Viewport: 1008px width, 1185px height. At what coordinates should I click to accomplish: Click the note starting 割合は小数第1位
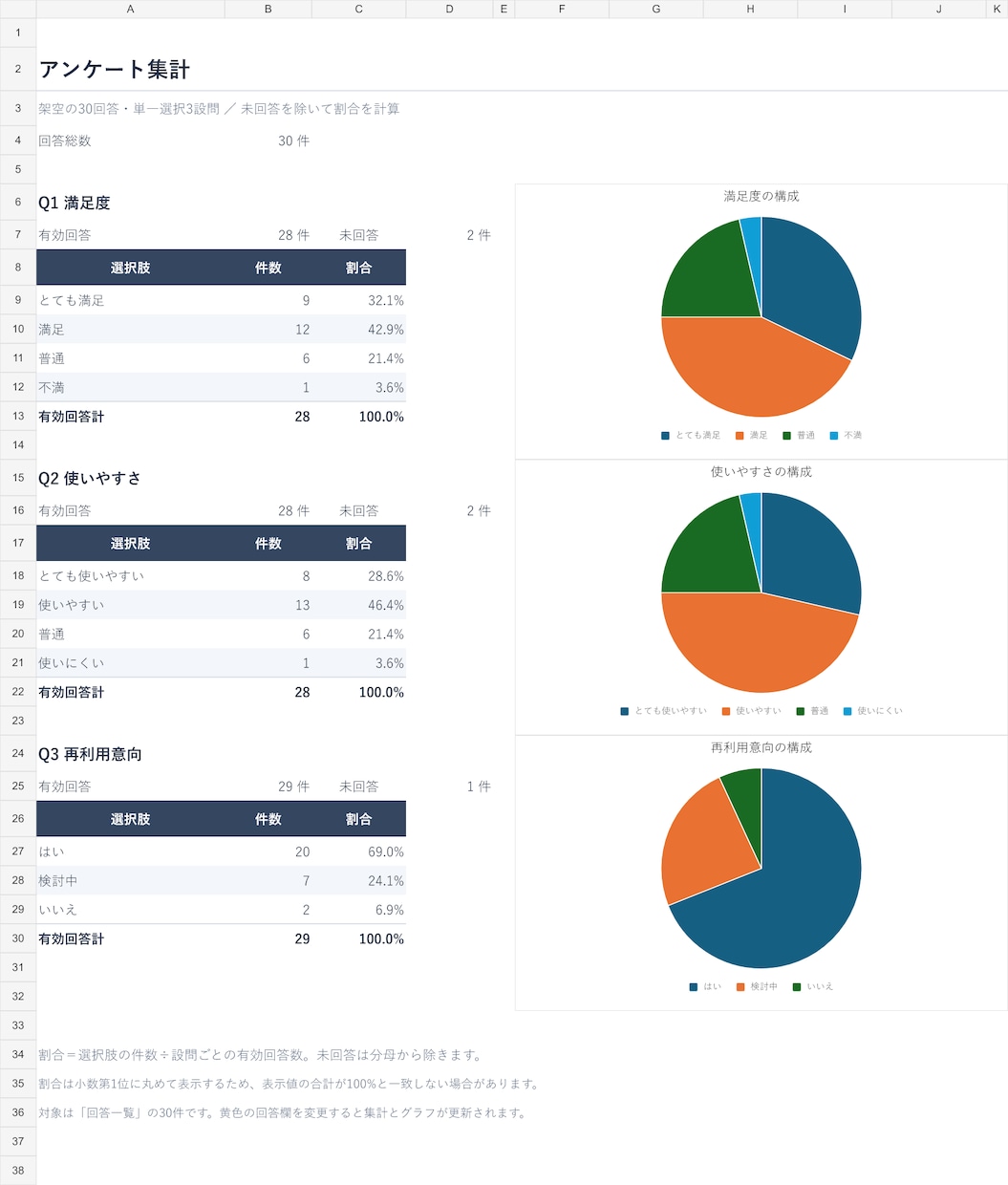click(x=290, y=1084)
